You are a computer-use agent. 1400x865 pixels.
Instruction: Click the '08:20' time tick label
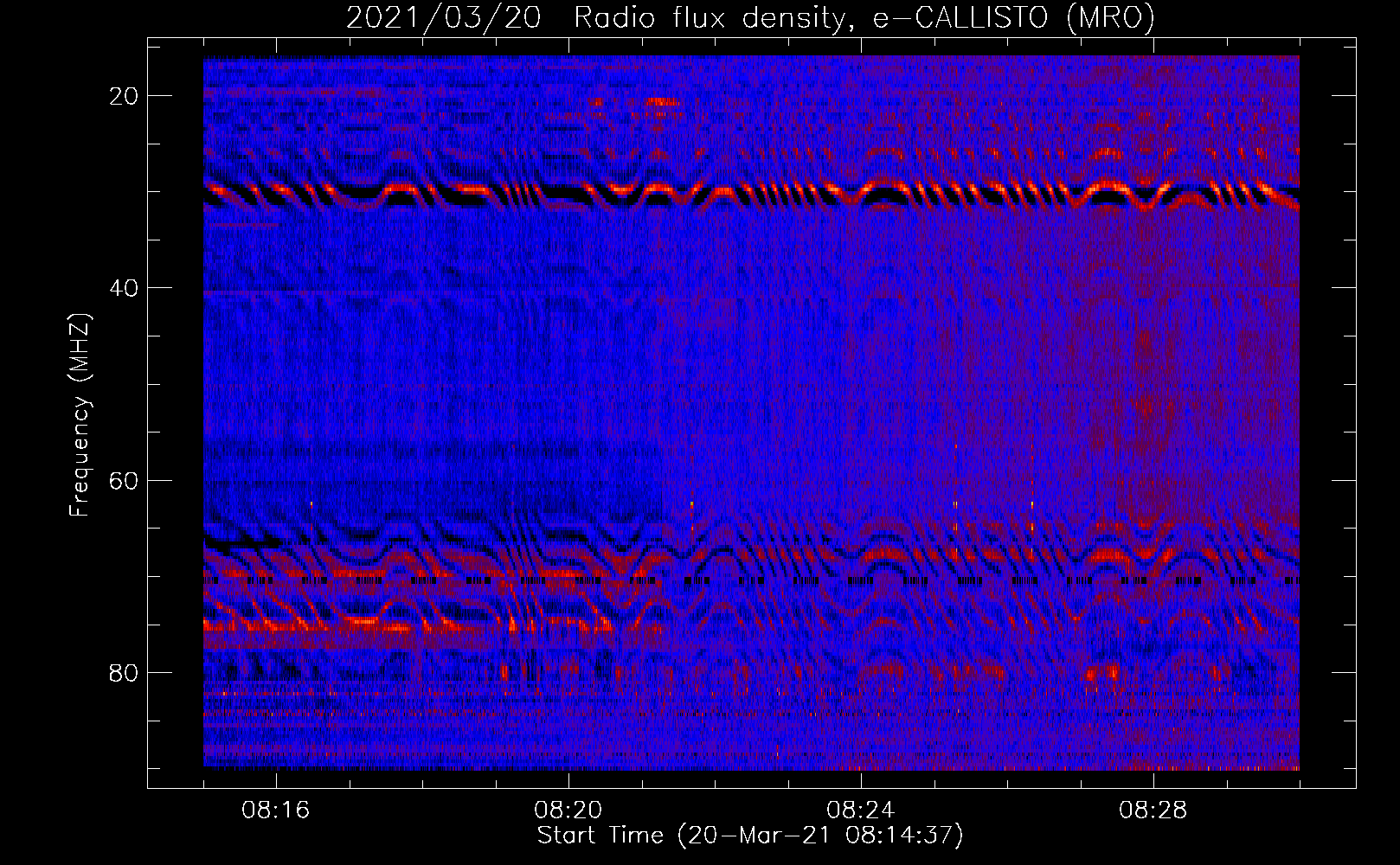coord(568,811)
